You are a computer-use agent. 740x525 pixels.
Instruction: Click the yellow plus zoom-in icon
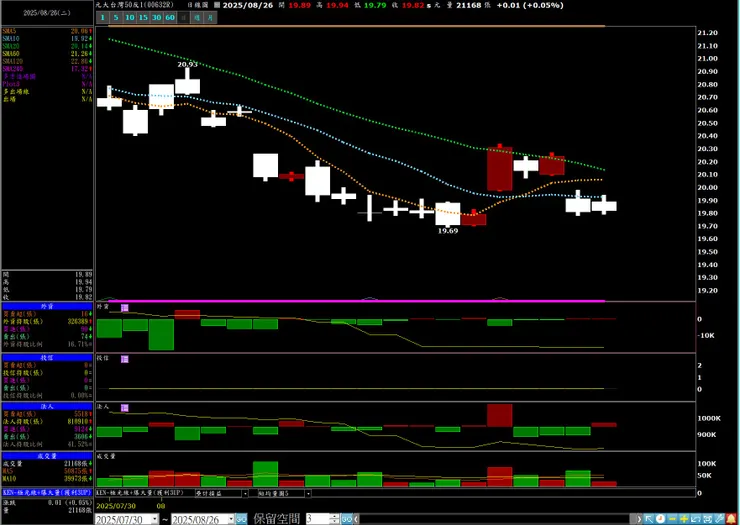point(684,519)
